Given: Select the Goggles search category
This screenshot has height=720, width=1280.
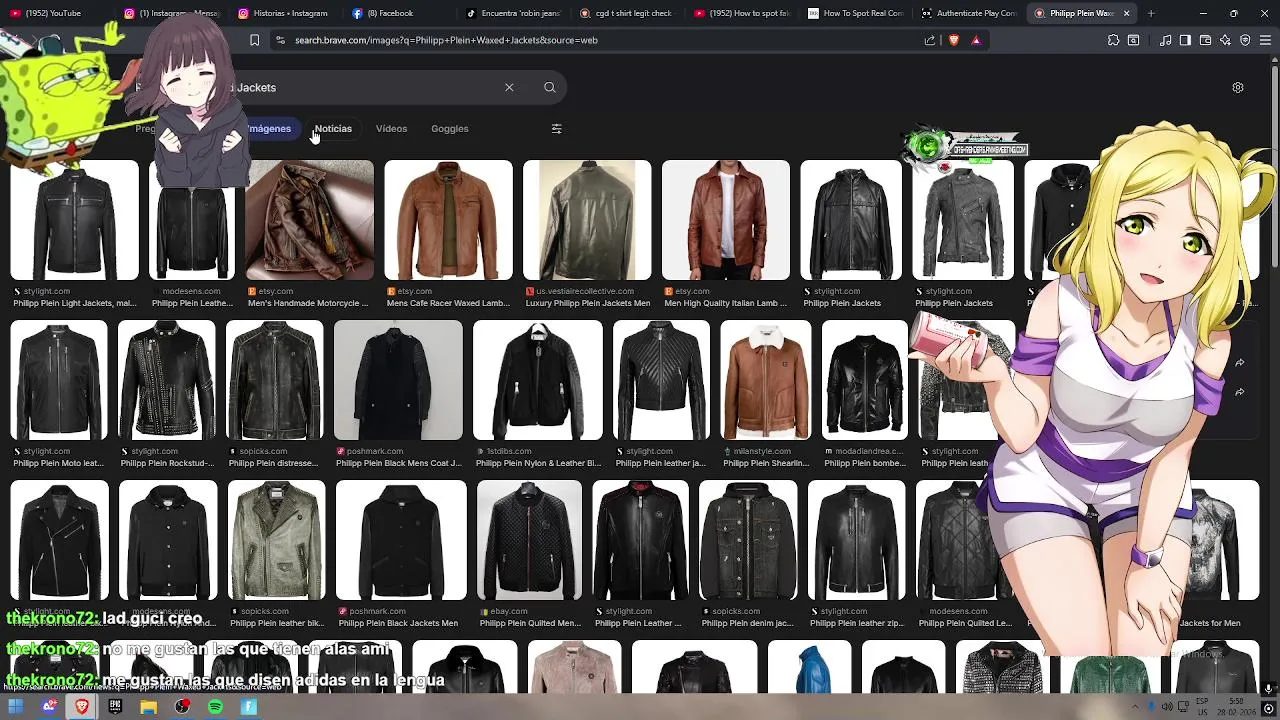Looking at the screenshot, I should pos(449,128).
